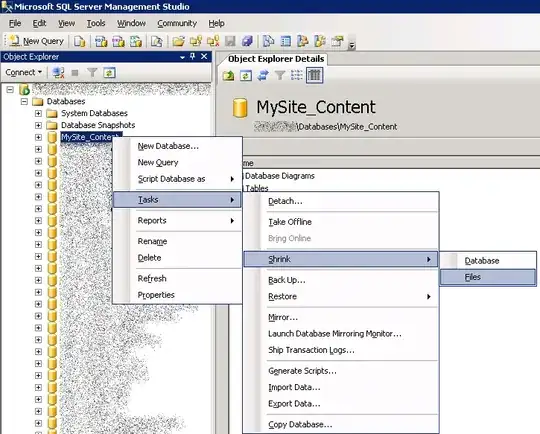Open the Script Database as submenu
The image size is (540, 434).
(x=177, y=179)
